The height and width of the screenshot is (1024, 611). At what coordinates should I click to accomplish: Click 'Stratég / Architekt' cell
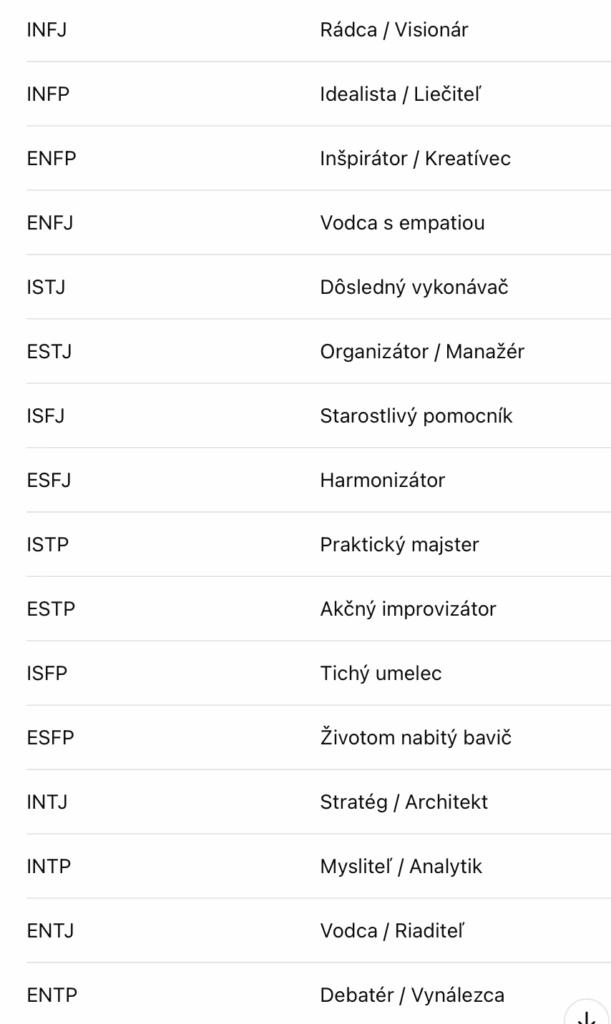click(x=403, y=802)
